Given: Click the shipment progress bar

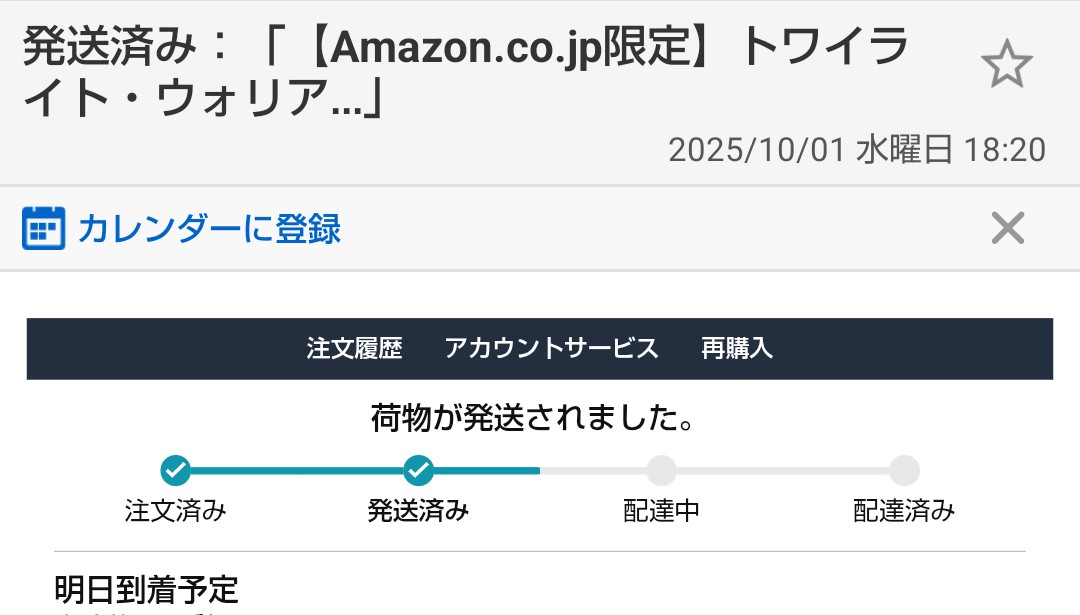Looking at the screenshot, I should 540,470.
